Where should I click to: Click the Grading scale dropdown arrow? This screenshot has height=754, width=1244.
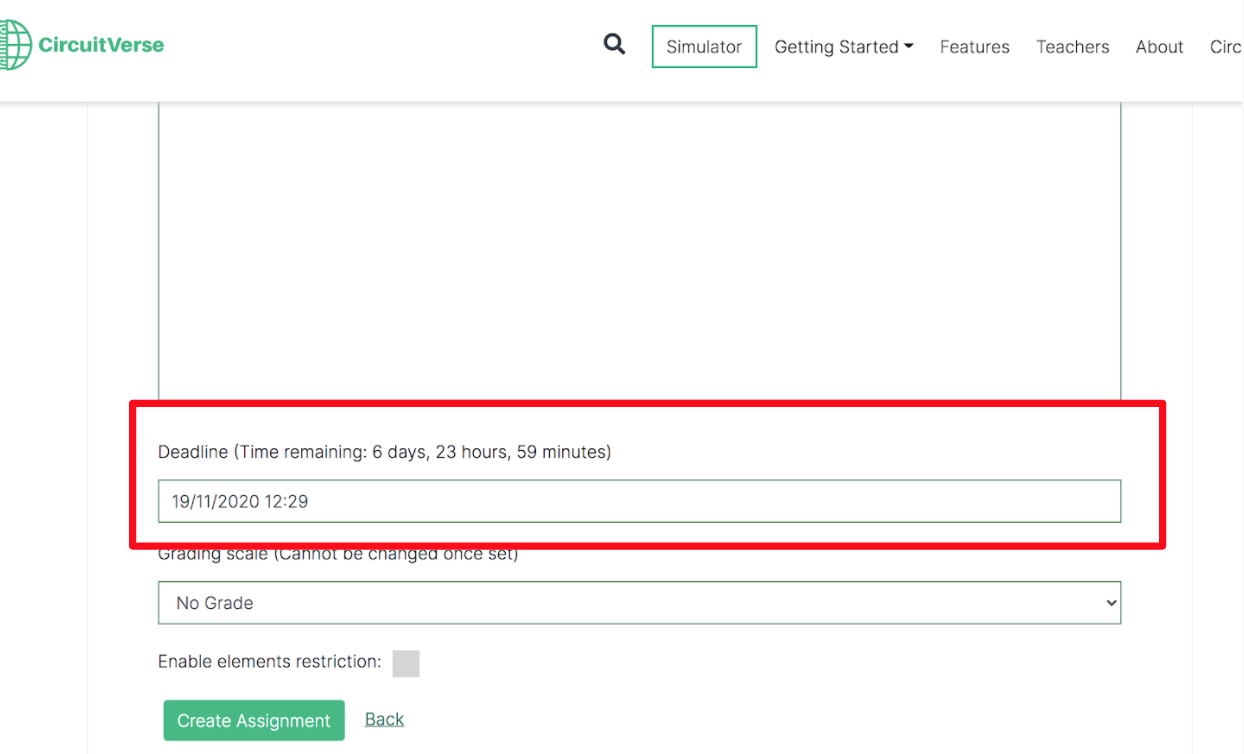(x=1109, y=603)
